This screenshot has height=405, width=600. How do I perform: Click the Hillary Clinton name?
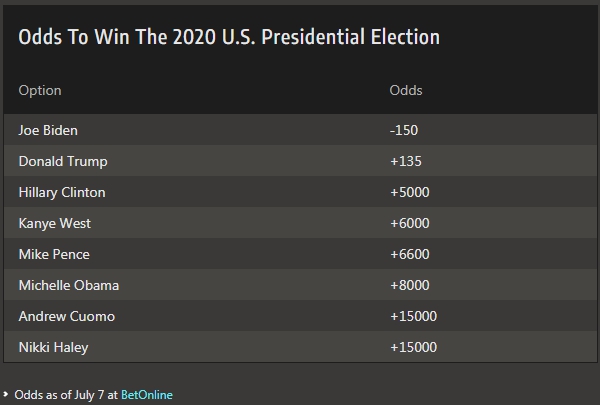click(x=62, y=192)
